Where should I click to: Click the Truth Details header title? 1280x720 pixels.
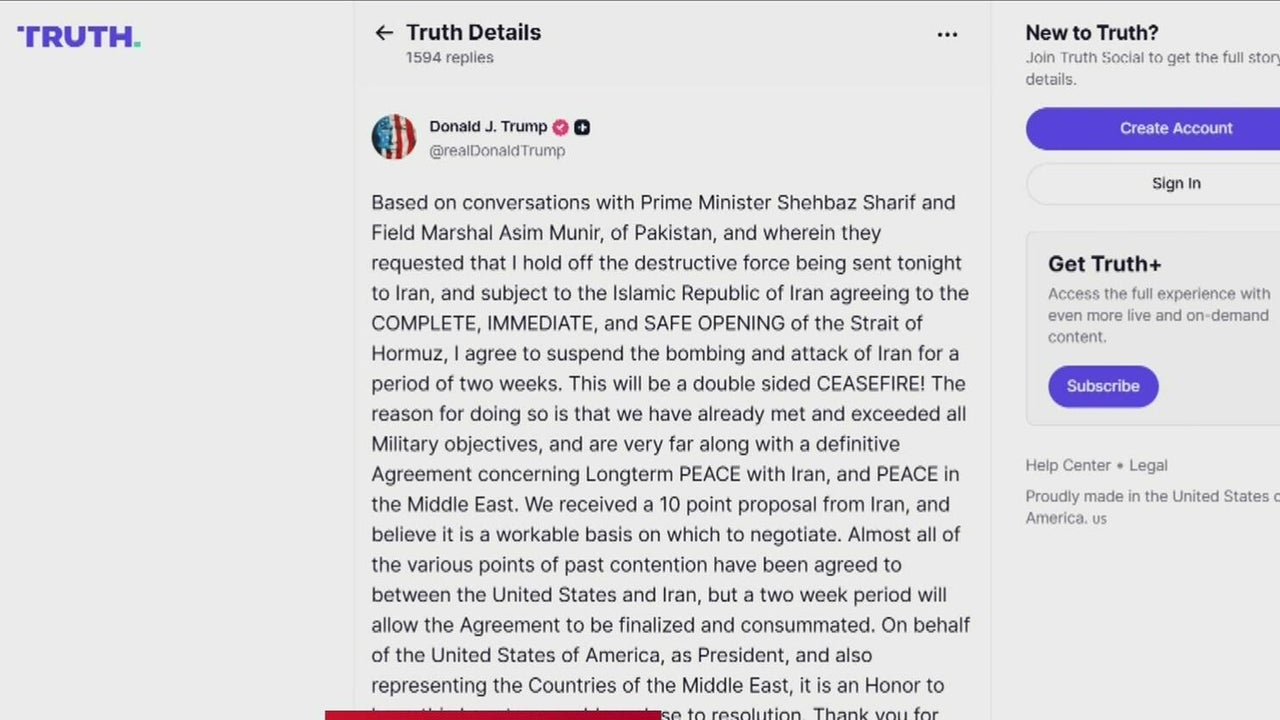473,32
